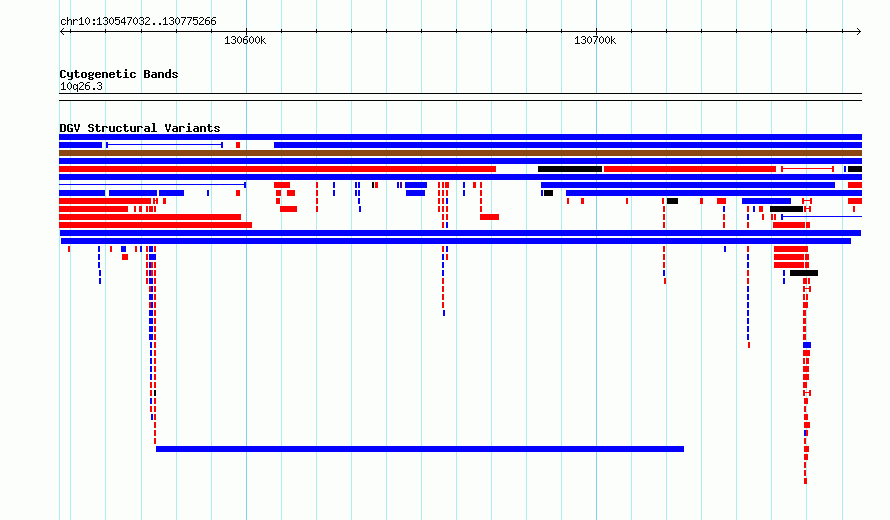
Task: Select the 10q26.3 band label
Action: click(81, 86)
